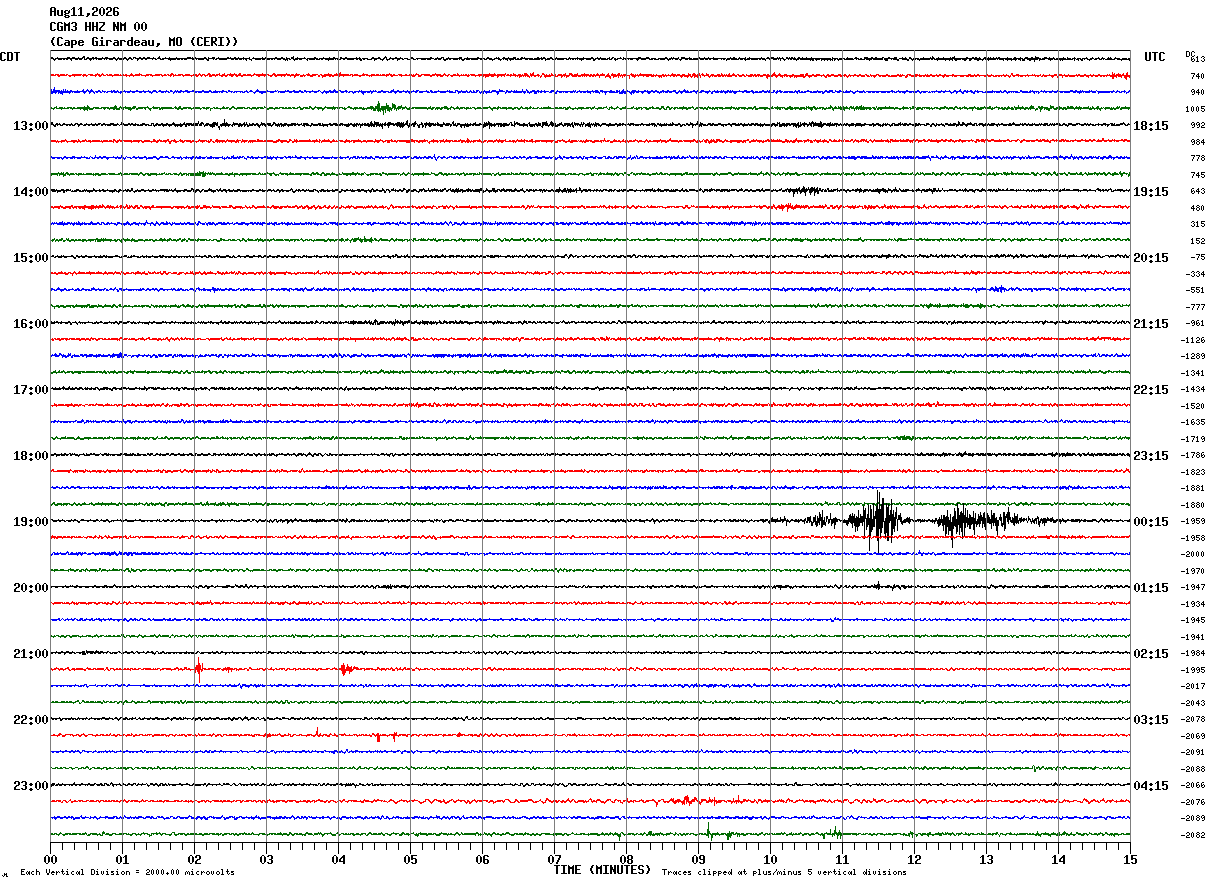Click the traces clipped footnote text

(784, 873)
